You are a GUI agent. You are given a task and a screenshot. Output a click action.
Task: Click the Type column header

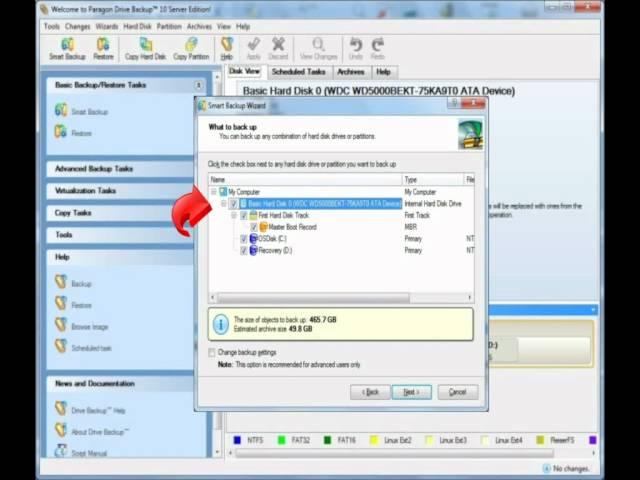click(433, 179)
